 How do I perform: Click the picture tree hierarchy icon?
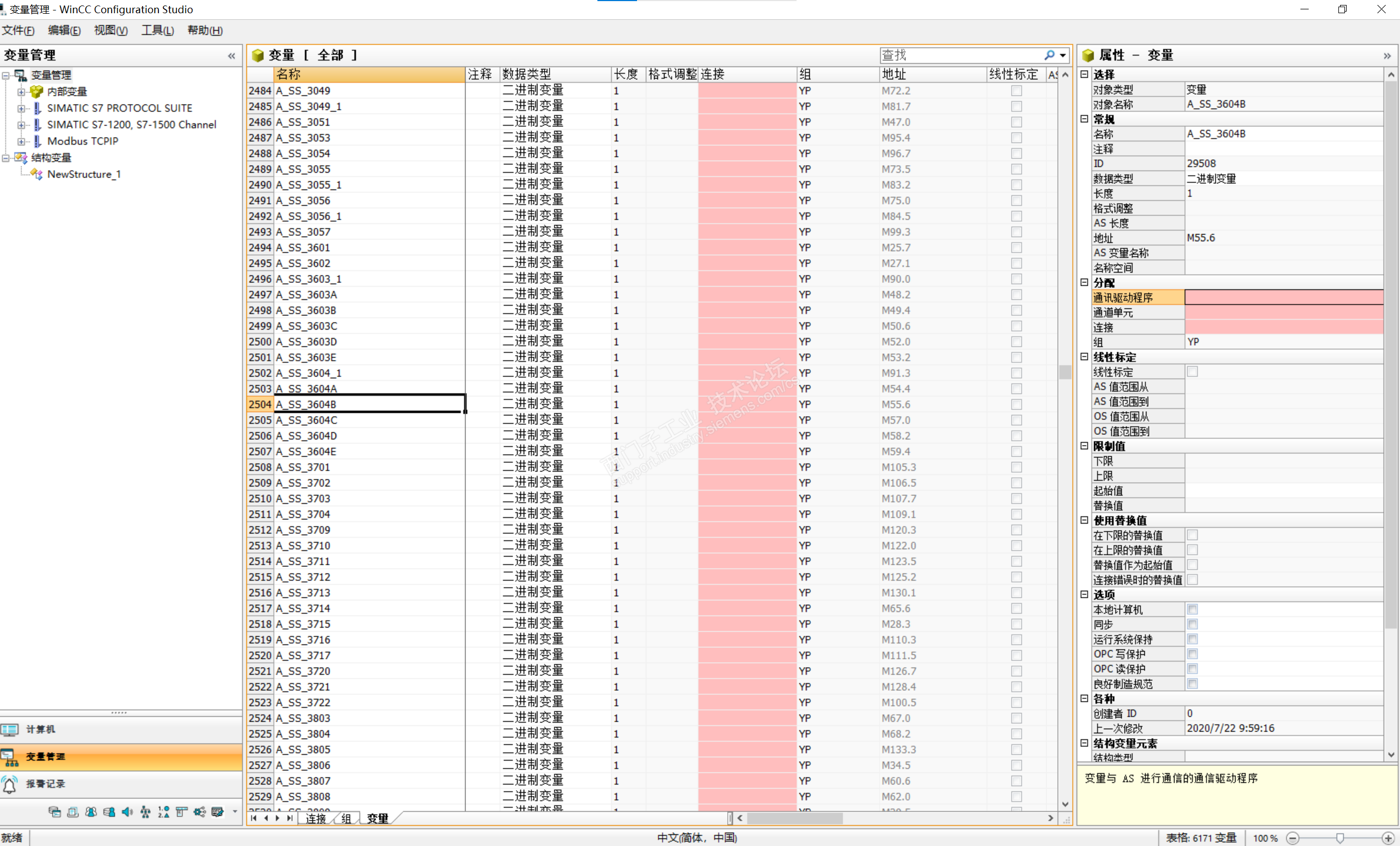pyautogui.click(x=145, y=812)
